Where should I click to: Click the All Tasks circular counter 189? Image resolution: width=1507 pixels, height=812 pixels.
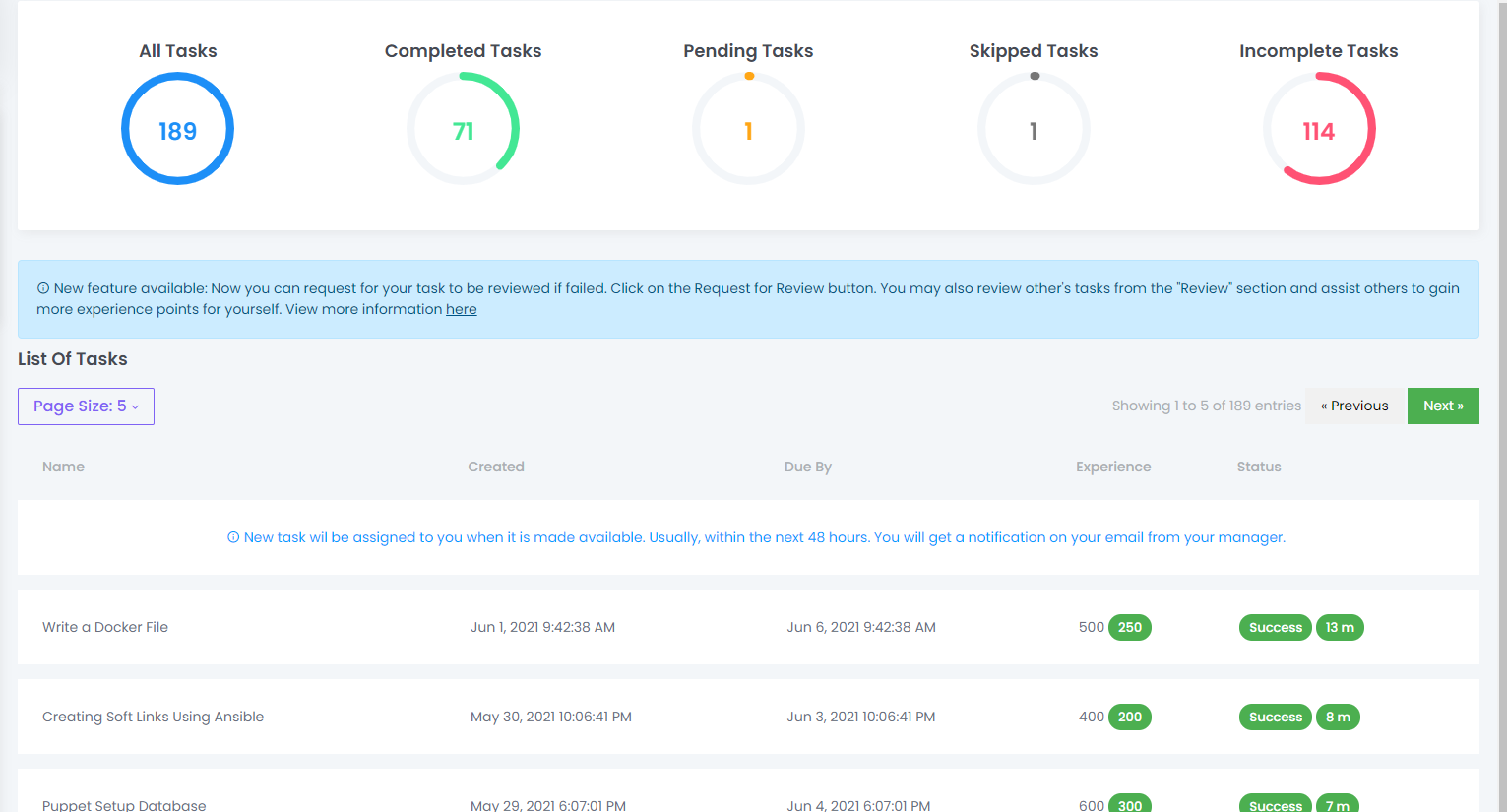point(177,129)
